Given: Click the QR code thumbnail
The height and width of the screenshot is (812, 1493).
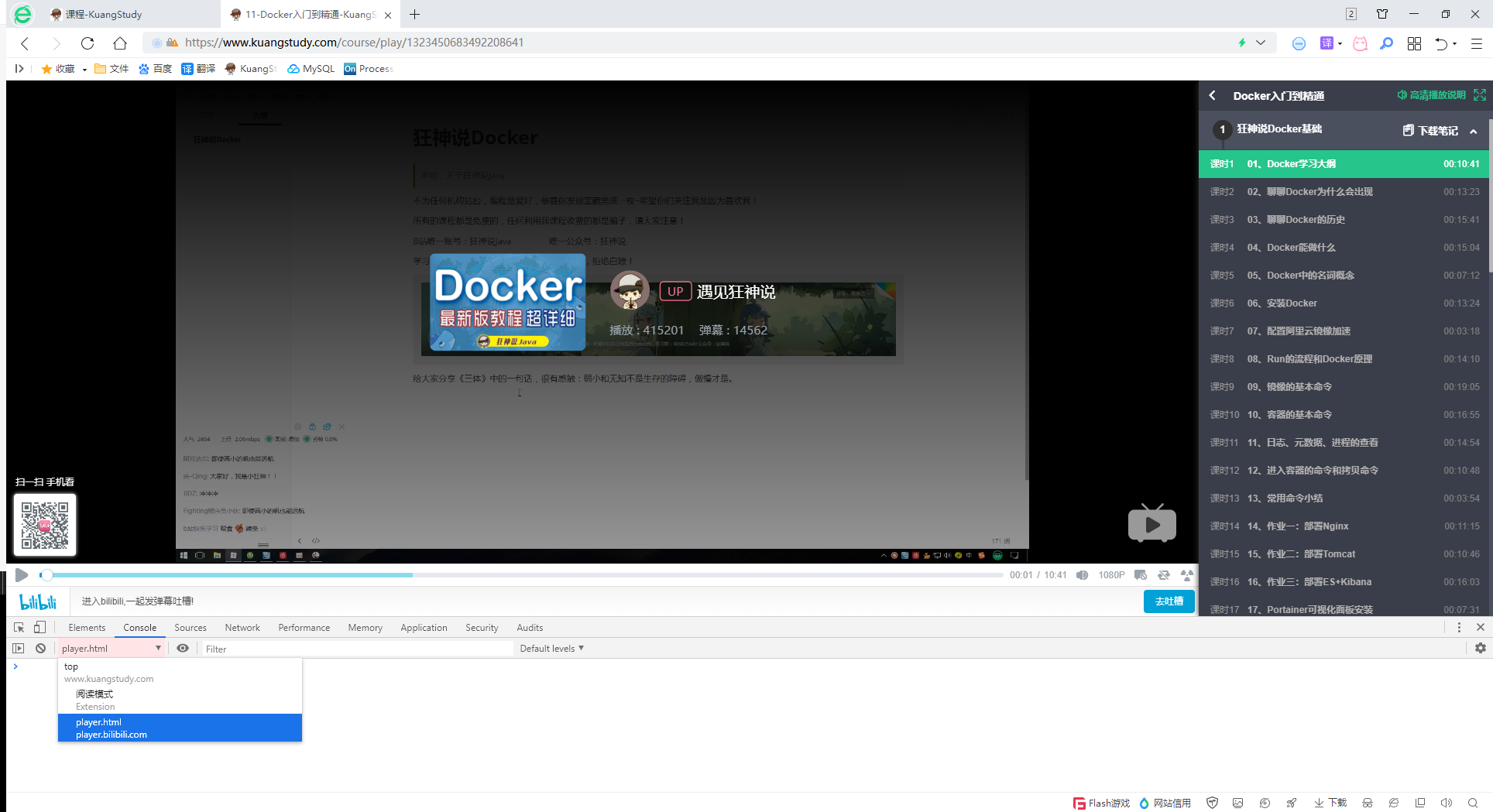Looking at the screenshot, I should coord(45,525).
